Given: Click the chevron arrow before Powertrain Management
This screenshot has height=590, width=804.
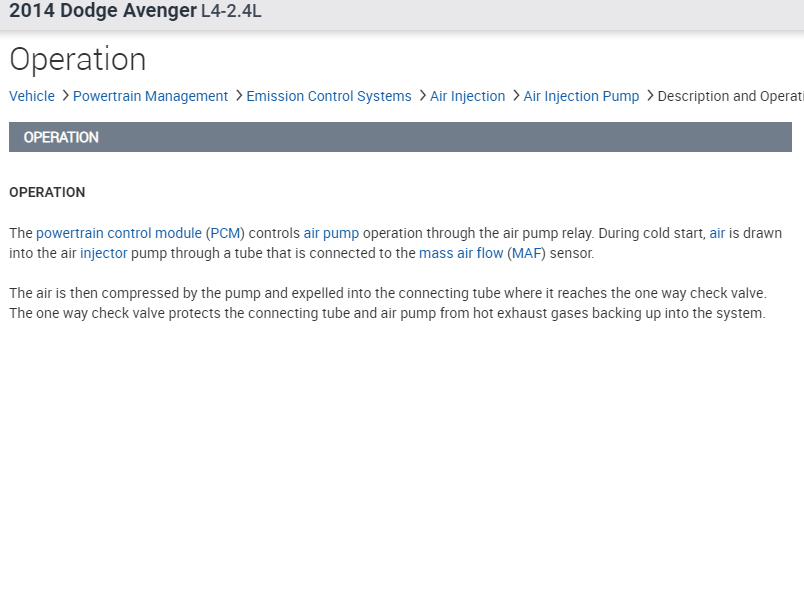Looking at the screenshot, I should 65,96.
